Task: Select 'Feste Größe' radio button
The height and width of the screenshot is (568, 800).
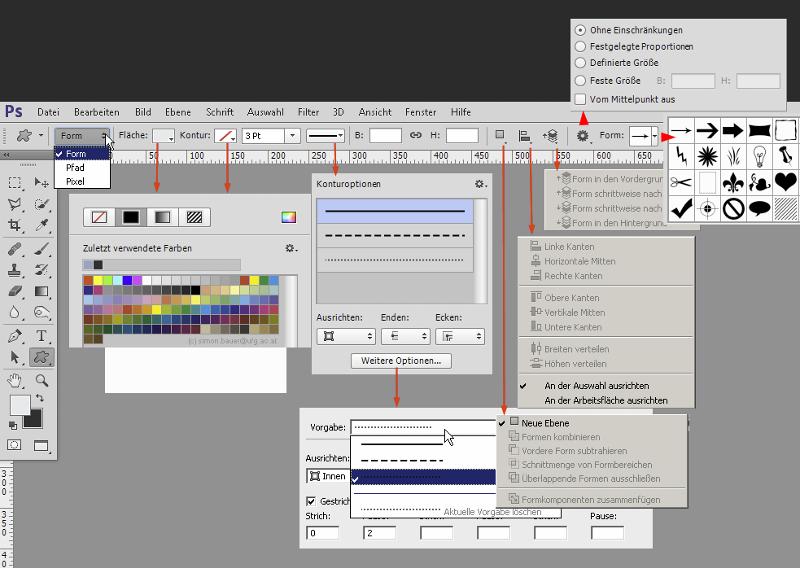Action: (581, 81)
